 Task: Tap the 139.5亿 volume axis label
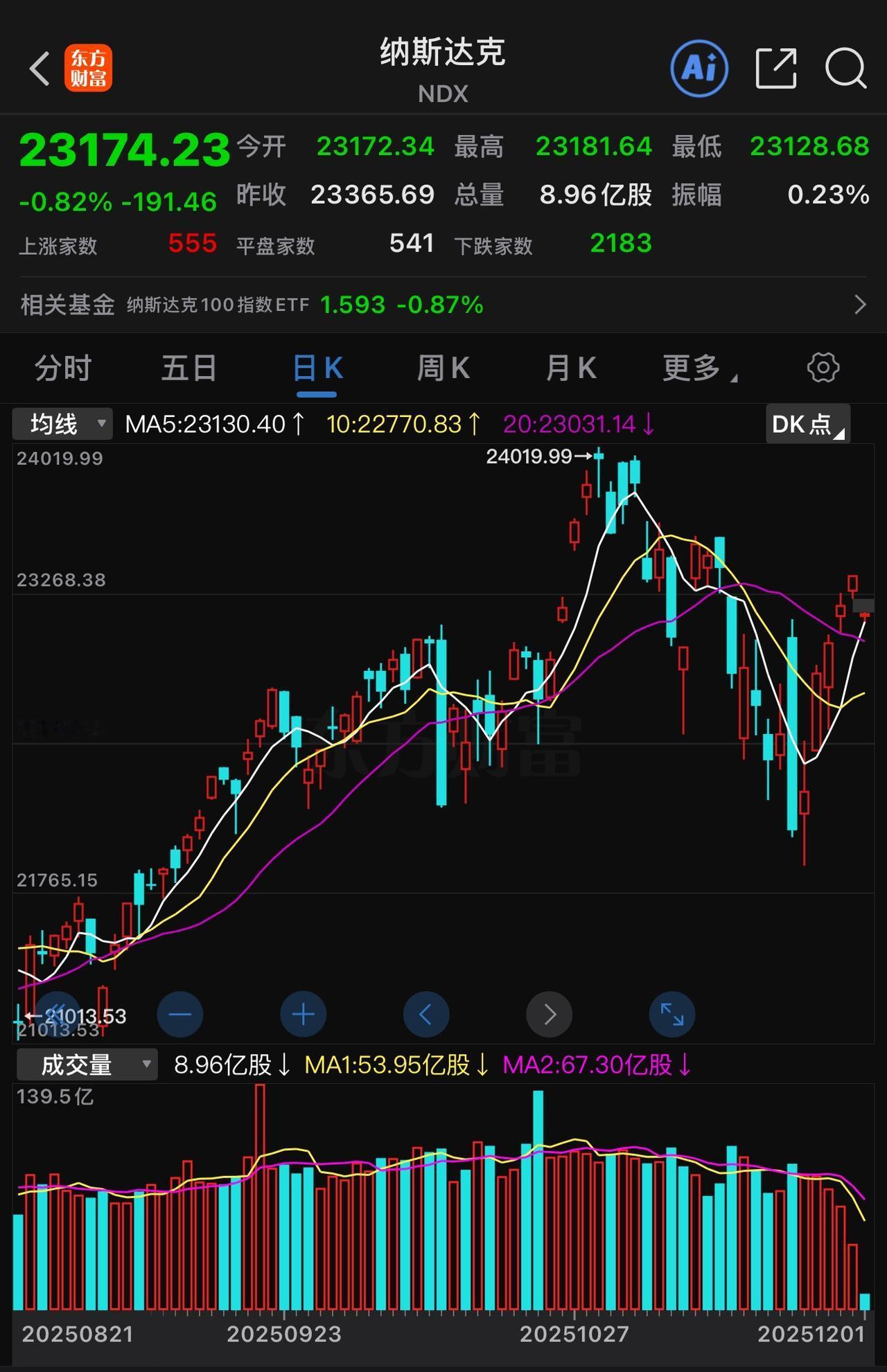tap(55, 1096)
